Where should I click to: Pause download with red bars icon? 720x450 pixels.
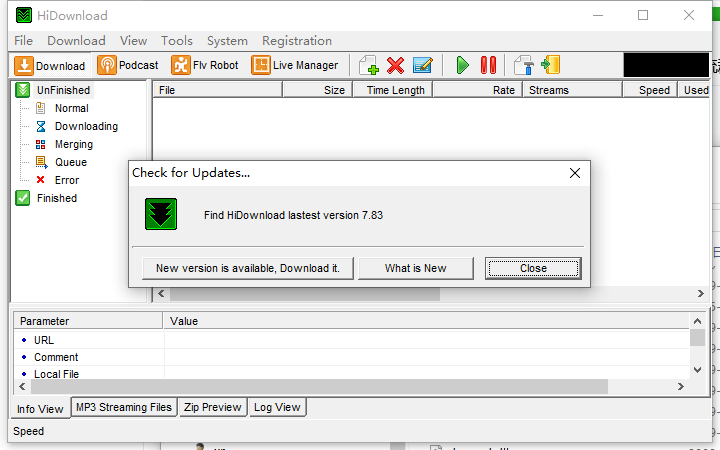click(x=488, y=65)
